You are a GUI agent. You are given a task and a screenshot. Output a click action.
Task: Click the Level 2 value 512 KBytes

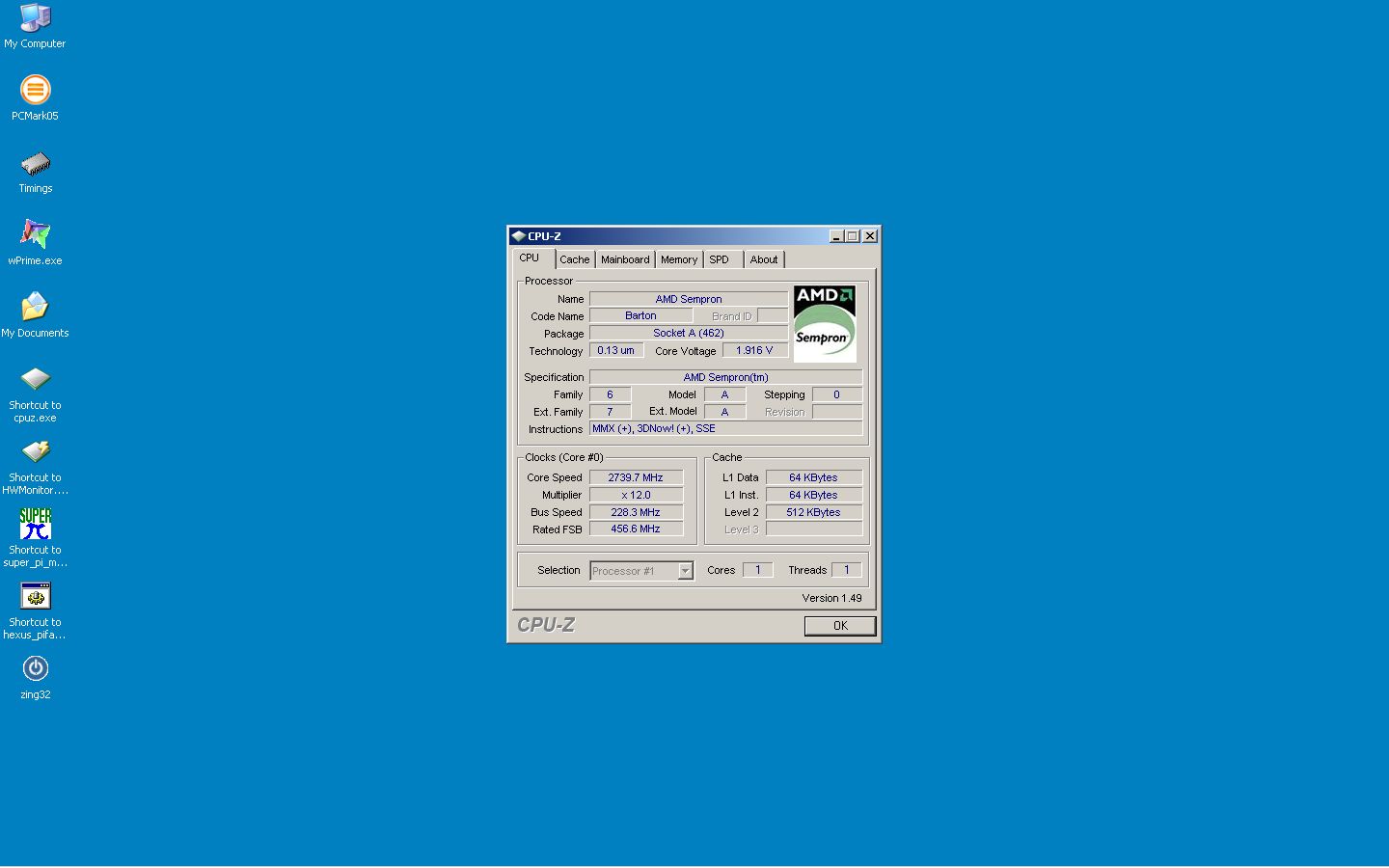tap(813, 512)
